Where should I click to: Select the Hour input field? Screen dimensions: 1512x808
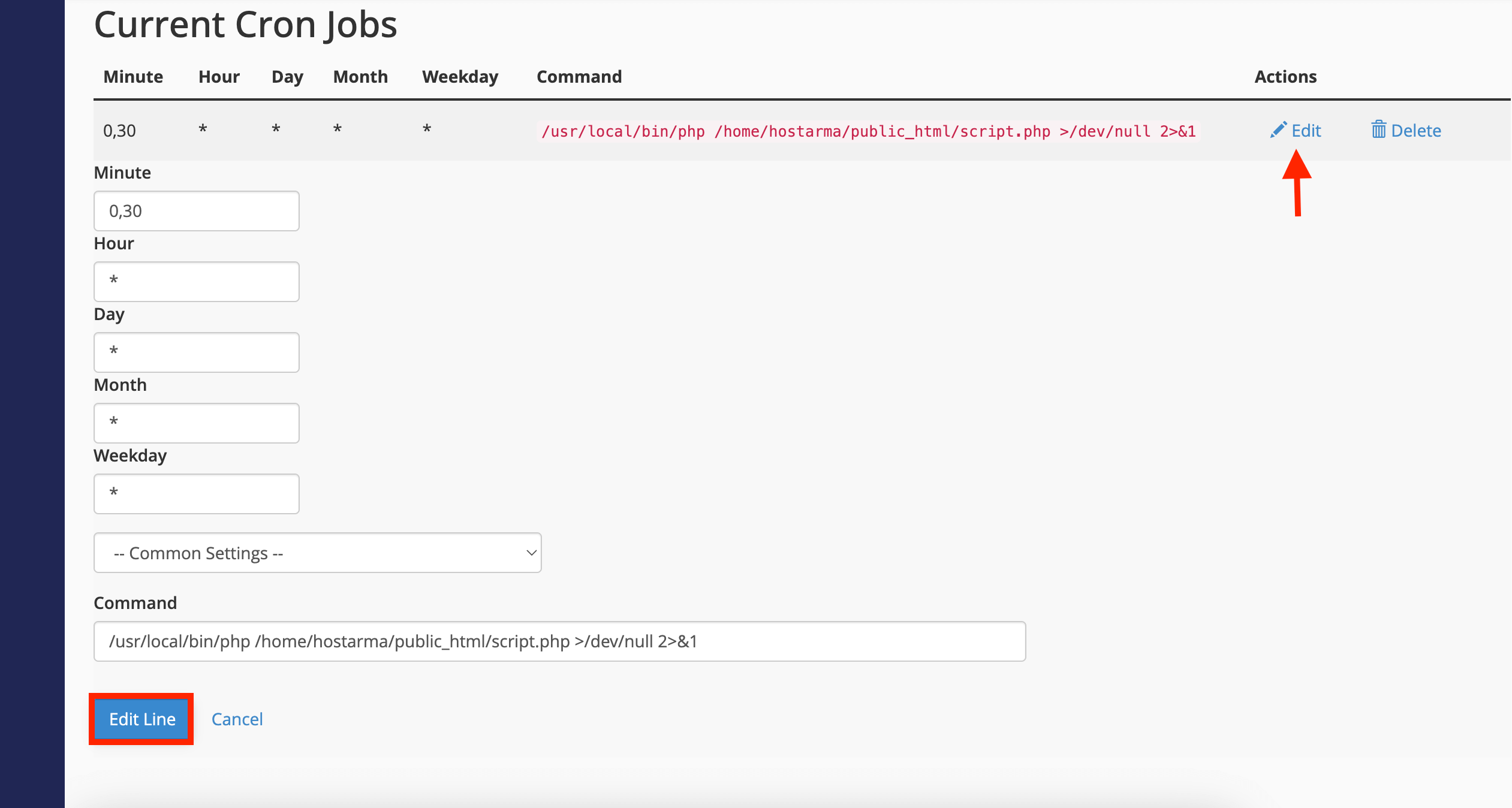coord(197,282)
